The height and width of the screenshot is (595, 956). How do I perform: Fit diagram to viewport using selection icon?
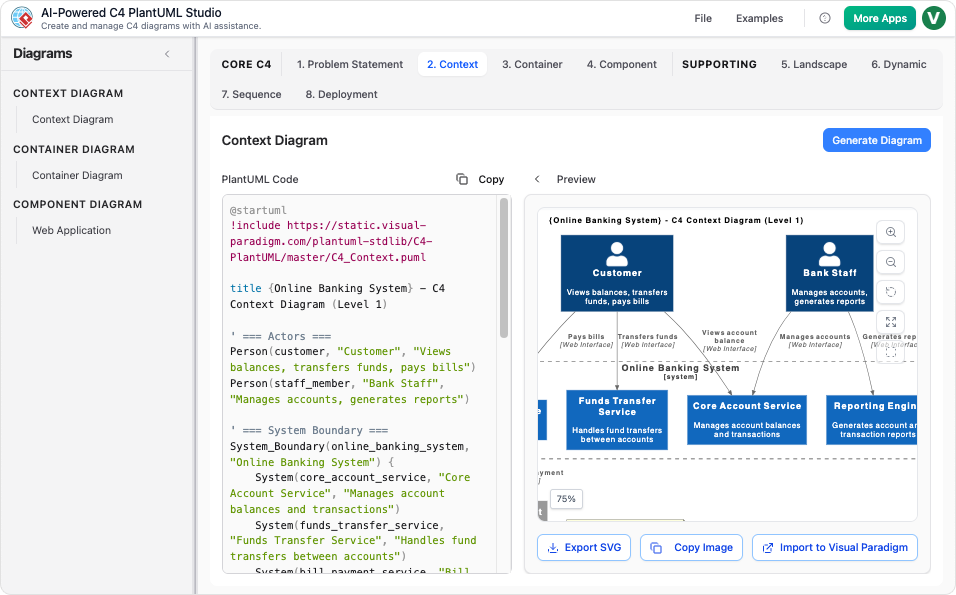[x=890, y=350]
